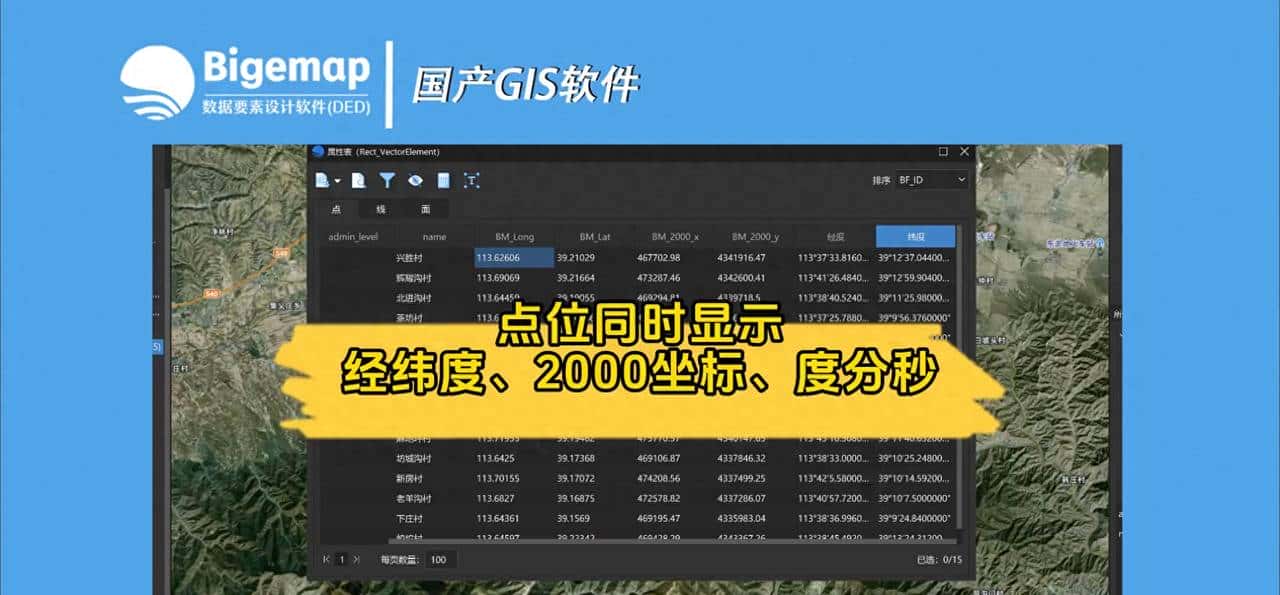
Task: Expand the export icon's dropdown arrow
Action: tap(338, 181)
